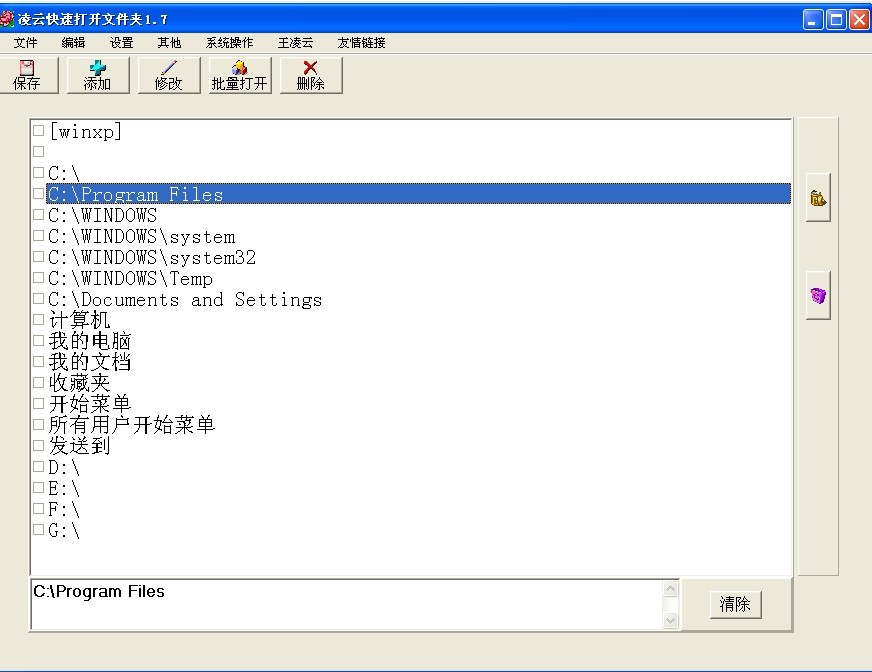Open the 其他 menu
This screenshot has width=872, height=672.
pyautogui.click(x=169, y=42)
